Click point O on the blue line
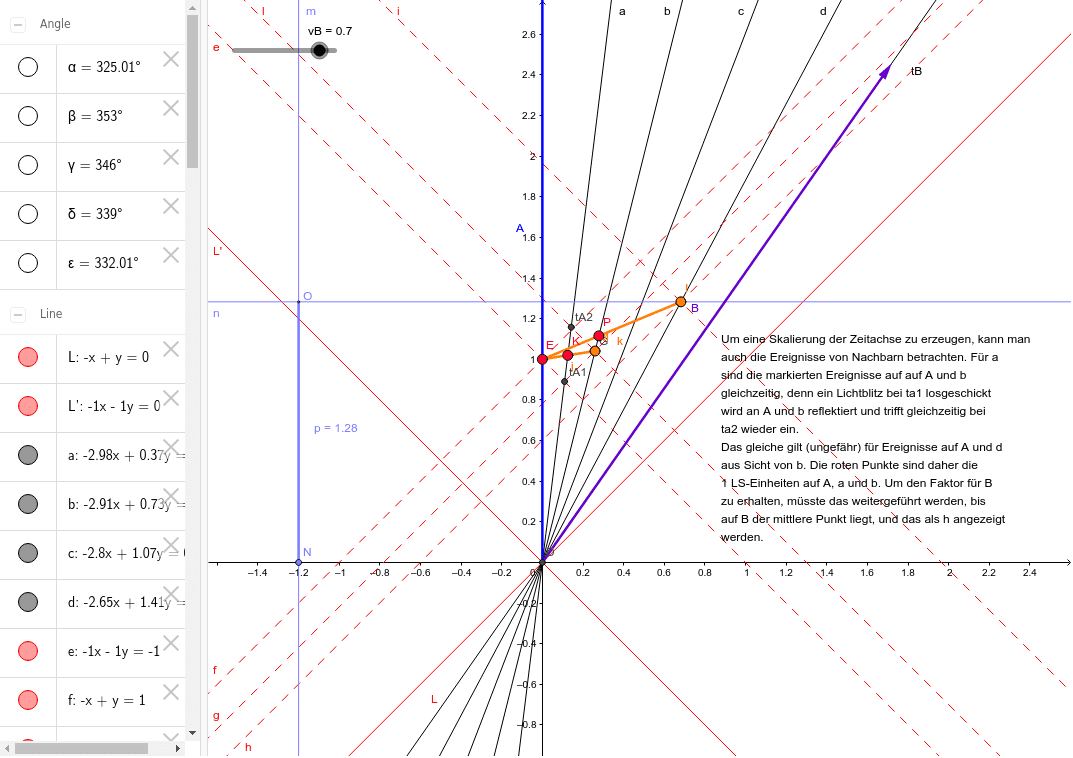Screen dimensions: 1073x758 coord(298,302)
